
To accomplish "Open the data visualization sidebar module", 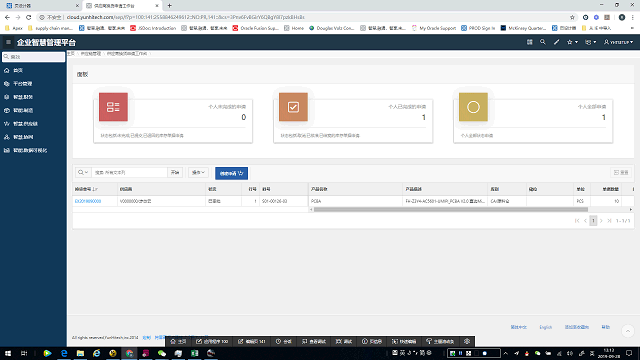I will [29, 151].
